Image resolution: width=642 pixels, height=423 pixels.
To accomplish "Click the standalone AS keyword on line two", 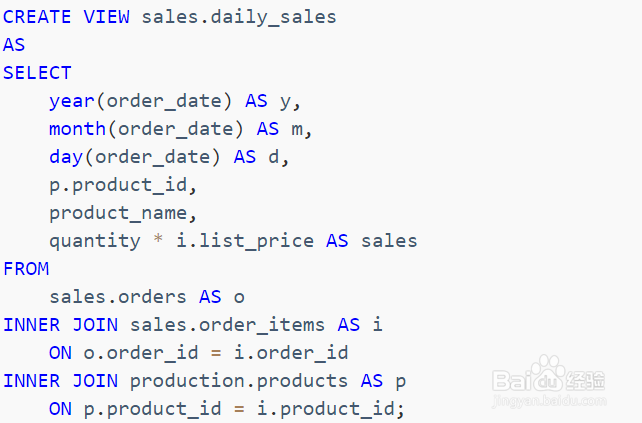I will (x=14, y=45).
